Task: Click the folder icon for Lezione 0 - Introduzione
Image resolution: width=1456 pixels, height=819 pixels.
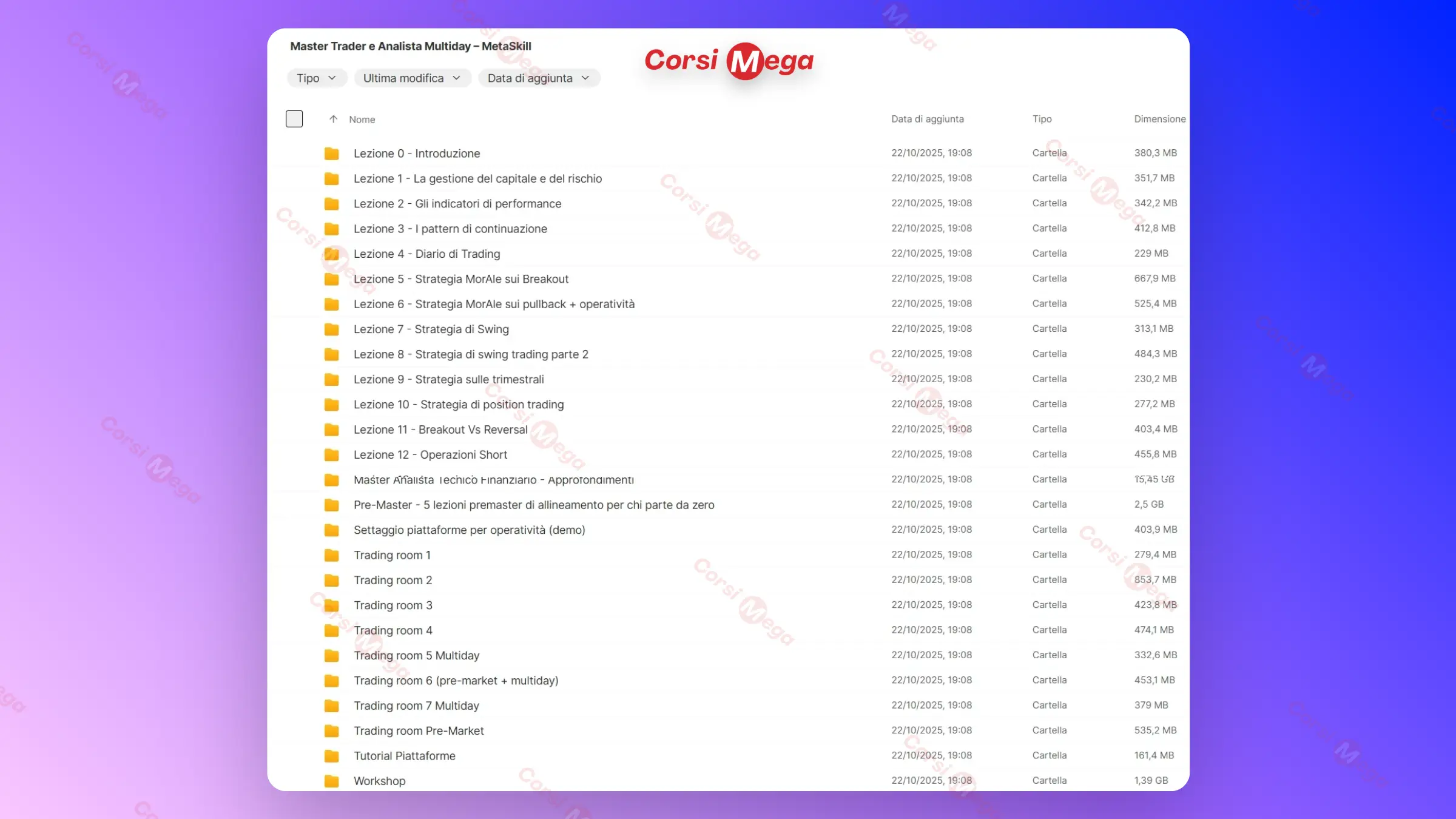Action: click(331, 153)
